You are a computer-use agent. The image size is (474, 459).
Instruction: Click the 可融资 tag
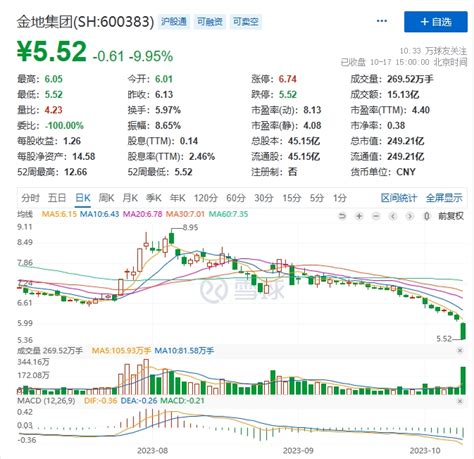click(210, 22)
